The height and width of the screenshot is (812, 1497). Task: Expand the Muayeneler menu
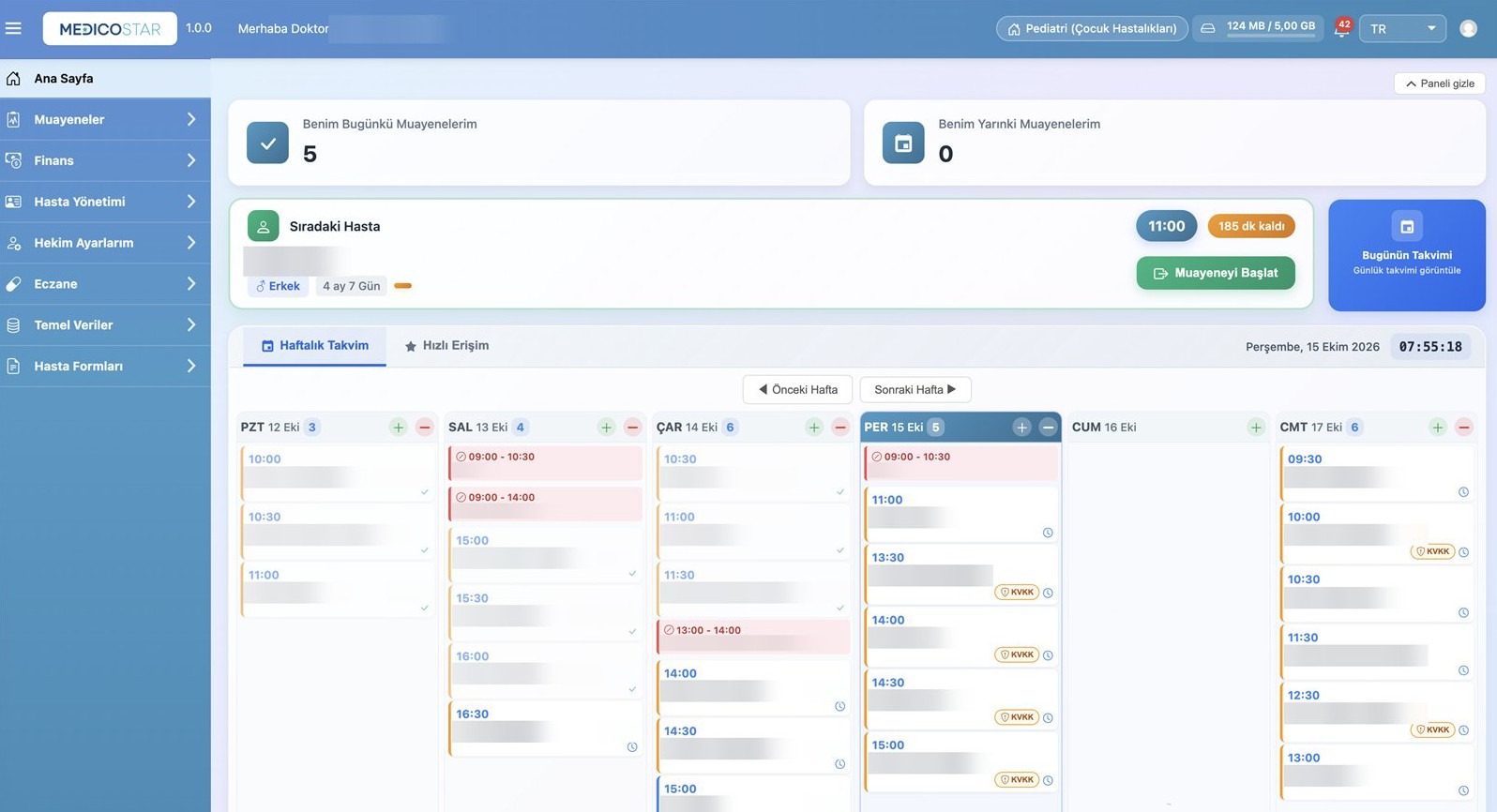pyautogui.click(x=105, y=120)
